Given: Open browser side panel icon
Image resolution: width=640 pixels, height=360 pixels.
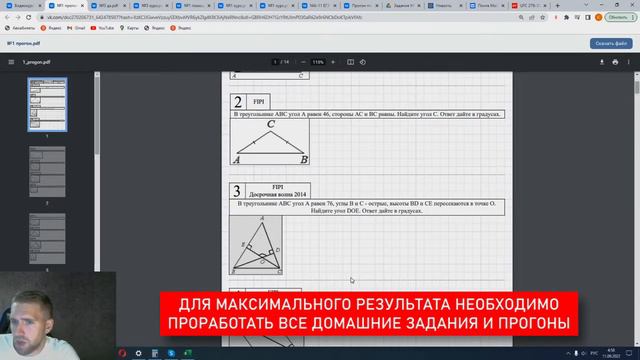Looking at the screenshot, I should click(588, 18).
